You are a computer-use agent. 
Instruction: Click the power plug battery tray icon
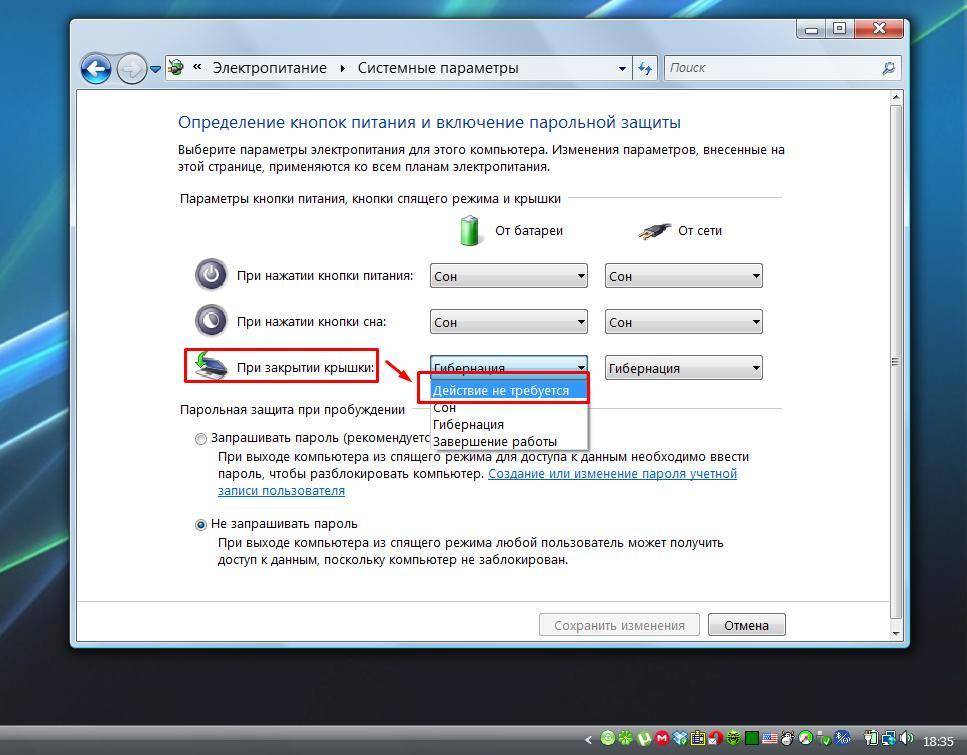tap(871, 737)
